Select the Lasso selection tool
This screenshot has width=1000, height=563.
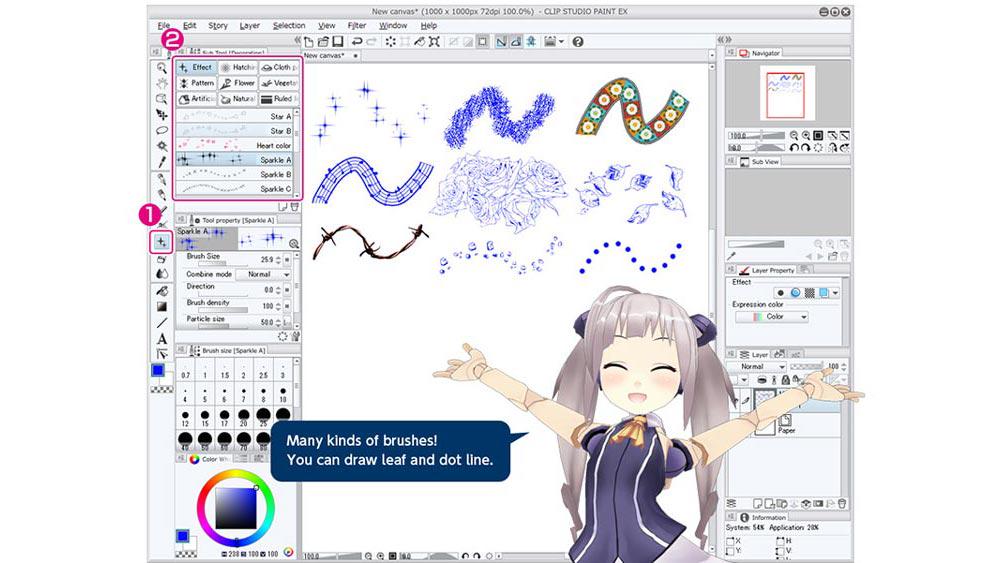pyautogui.click(x=162, y=130)
